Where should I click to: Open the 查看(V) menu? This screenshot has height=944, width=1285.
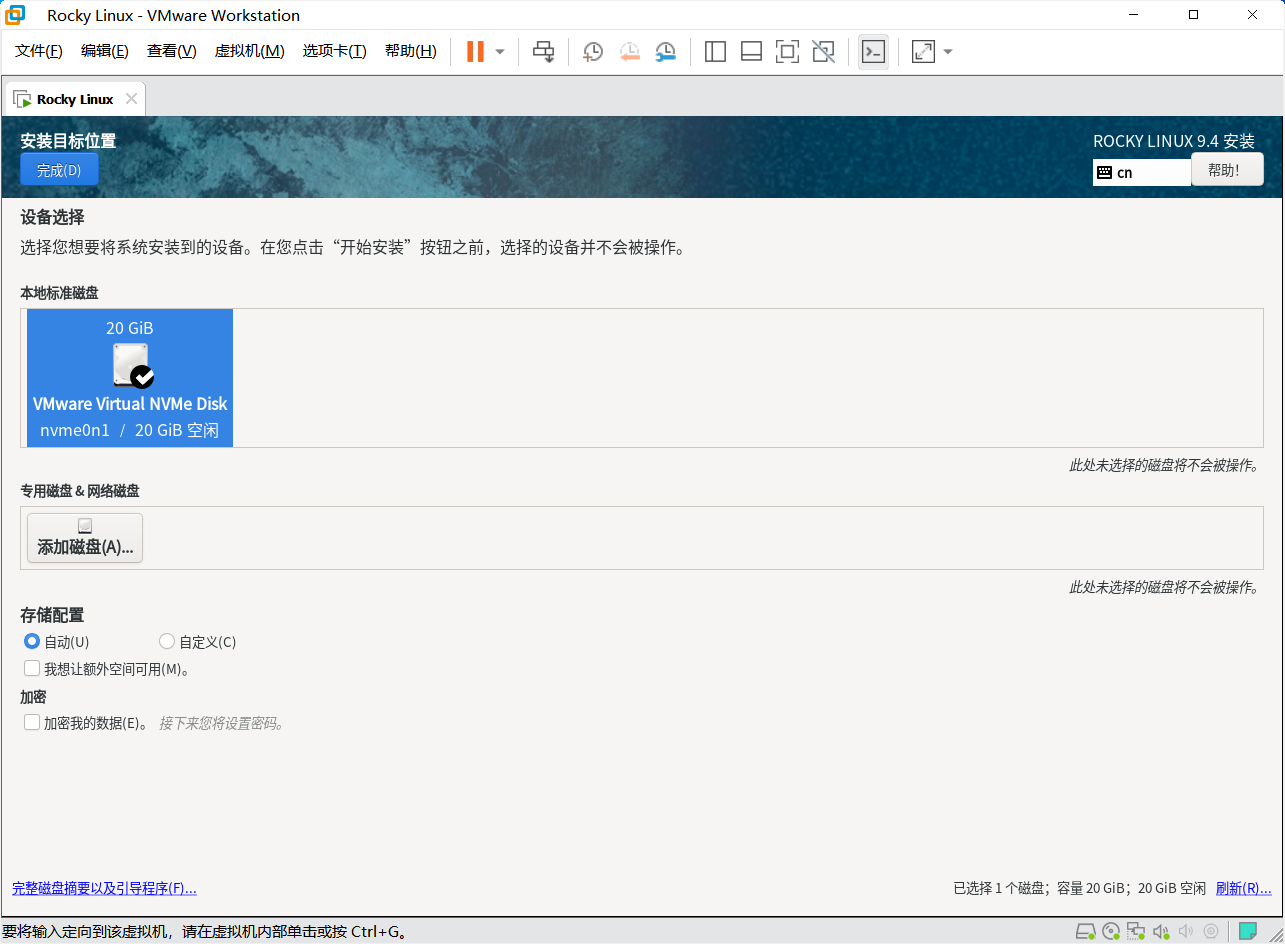pos(171,52)
